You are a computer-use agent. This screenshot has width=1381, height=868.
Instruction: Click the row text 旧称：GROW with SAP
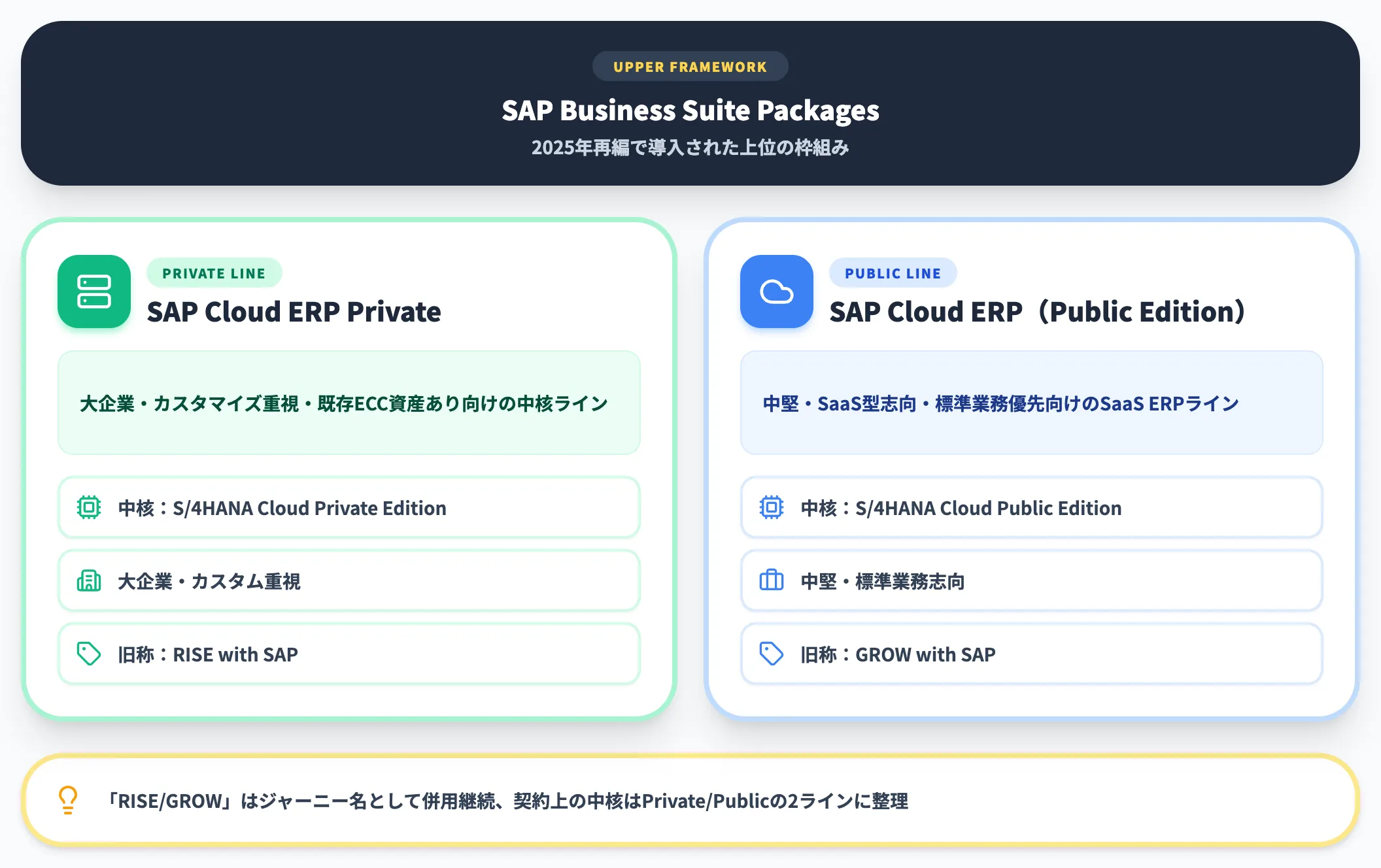(x=898, y=654)
